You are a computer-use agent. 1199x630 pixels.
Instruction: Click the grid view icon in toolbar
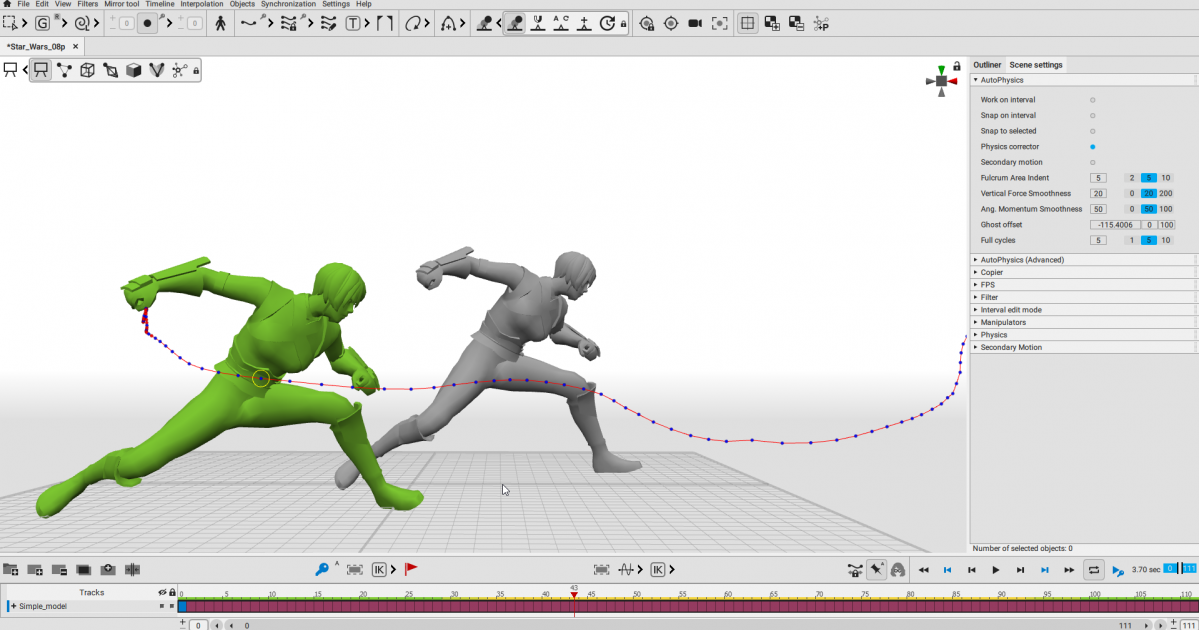click(x=747, y=23)
